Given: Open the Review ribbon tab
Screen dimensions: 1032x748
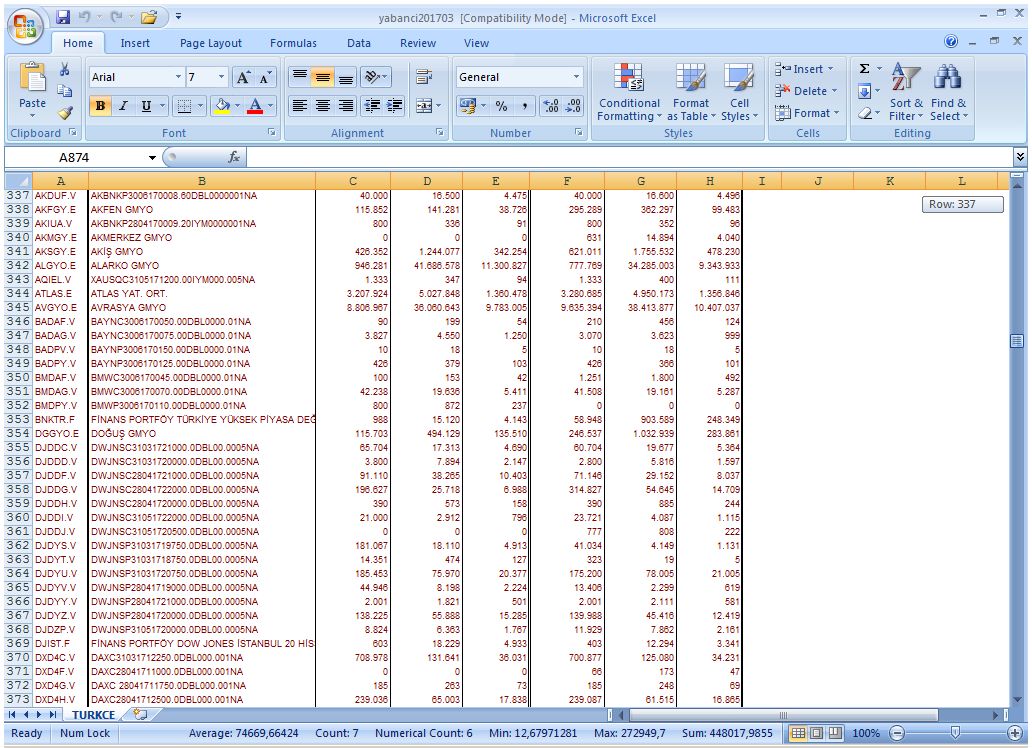Looking at the screenshot, I should point(418,43).
